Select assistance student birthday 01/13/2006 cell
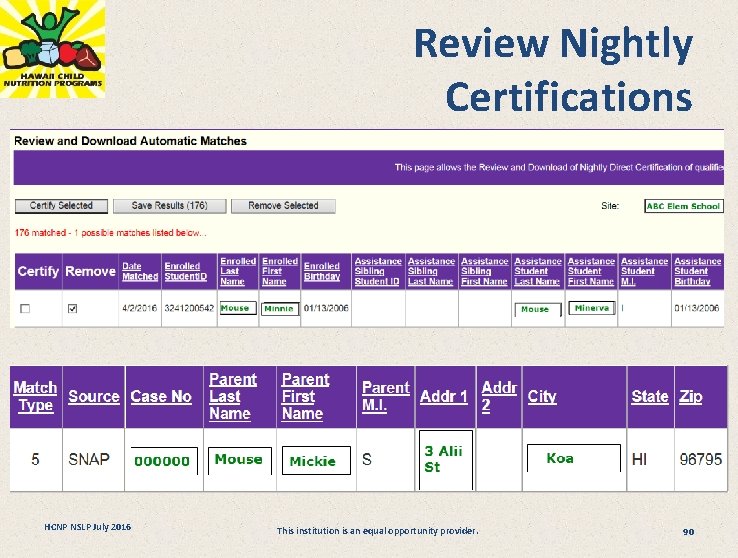This screenshot has width=738, height=558. click(697, 308)
